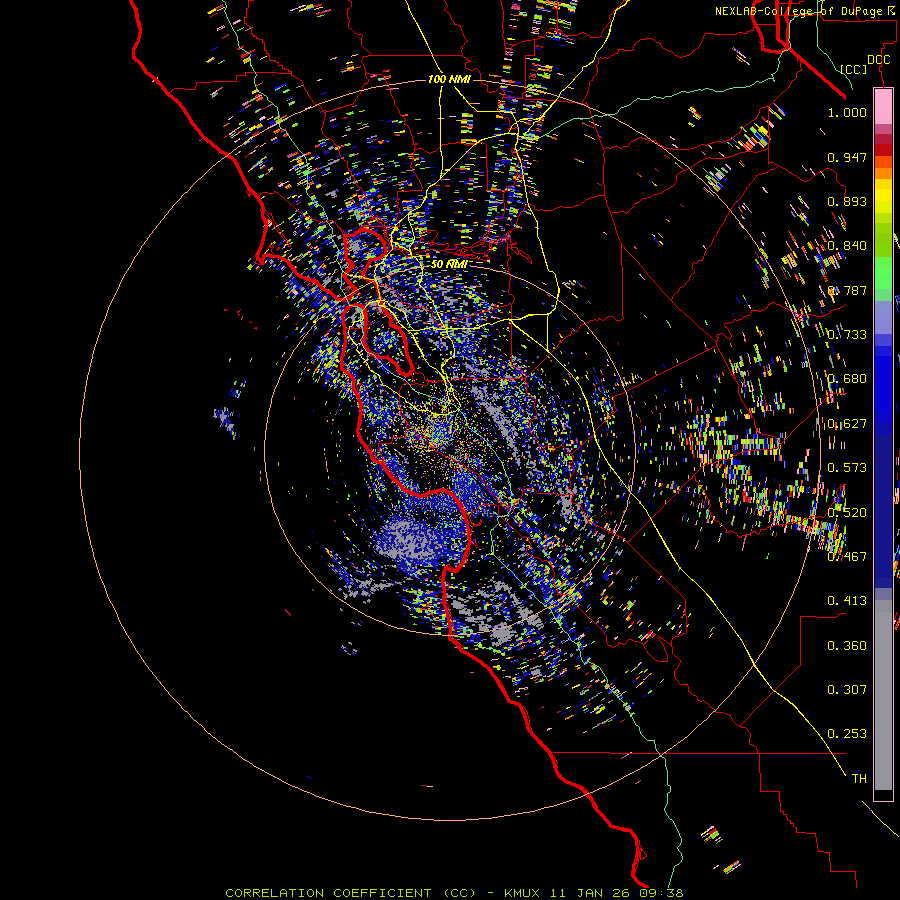The image size is (900, 900).
Task: Click the KMUX station identifier in caption
Action: [x=524, y=893]
